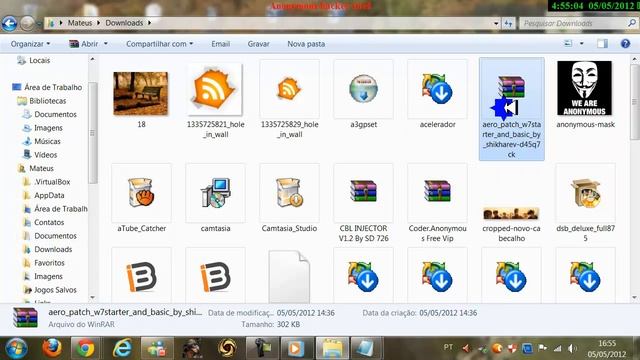Image resolution: width=640 pixels, height=360 pixels.
Task: Select the 1335725829_hole_in_wall small RSS icon
Action: (289, 89)
